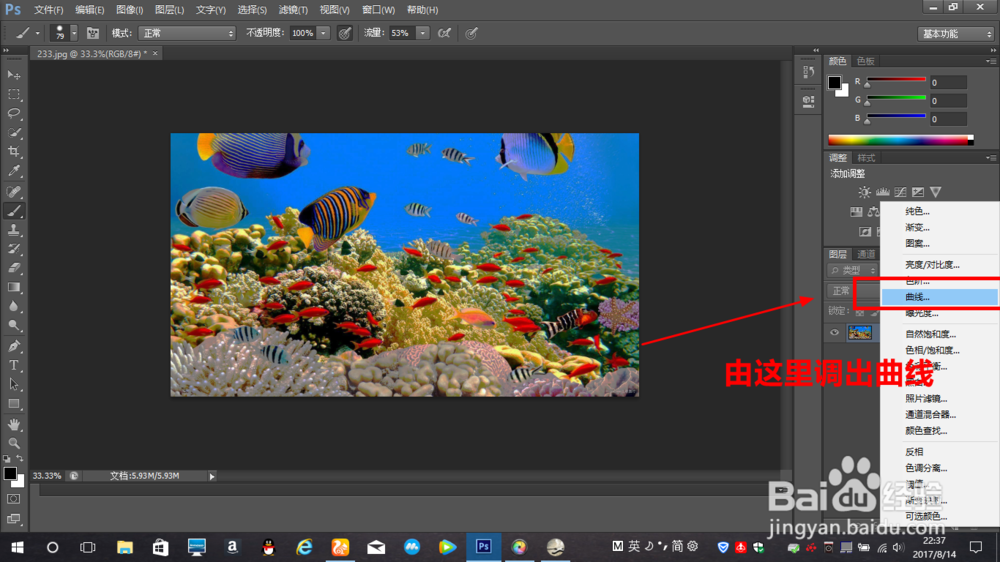Select the Rectangle shape tool
The width and height of the screenshot is (1000, 562).
(13, 404)
